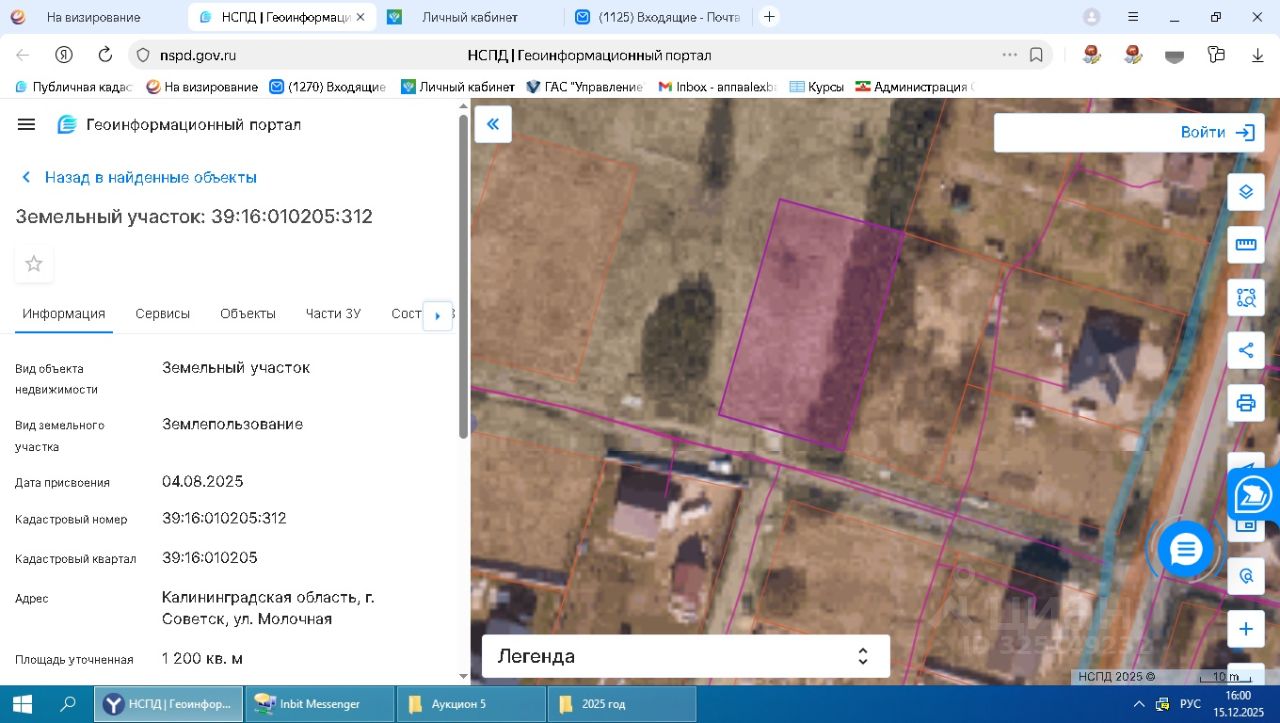
Task: Click the area value 1 200 кв. м
Action: (x=202, y=658)
